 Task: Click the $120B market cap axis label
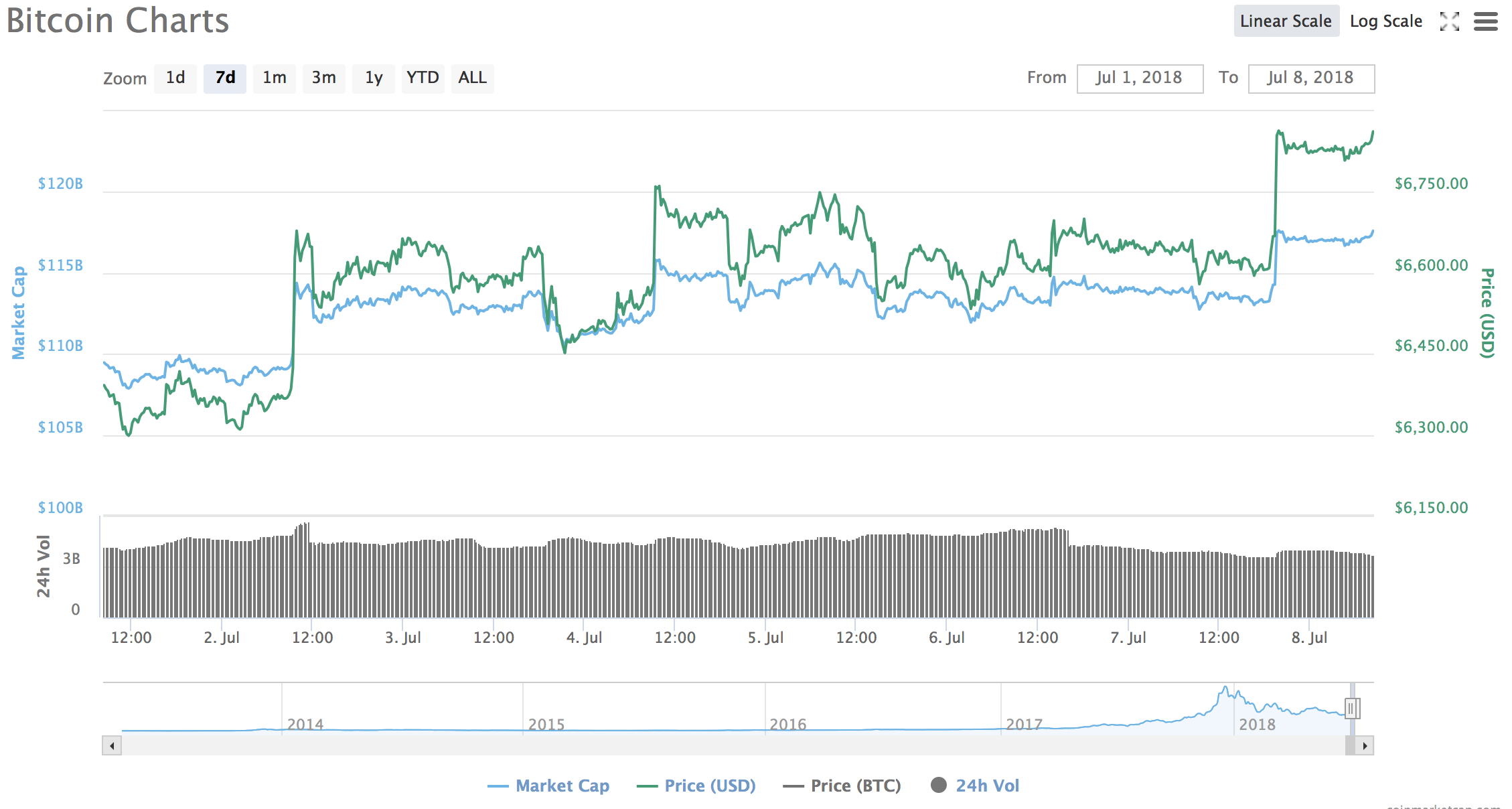(60, 183)
